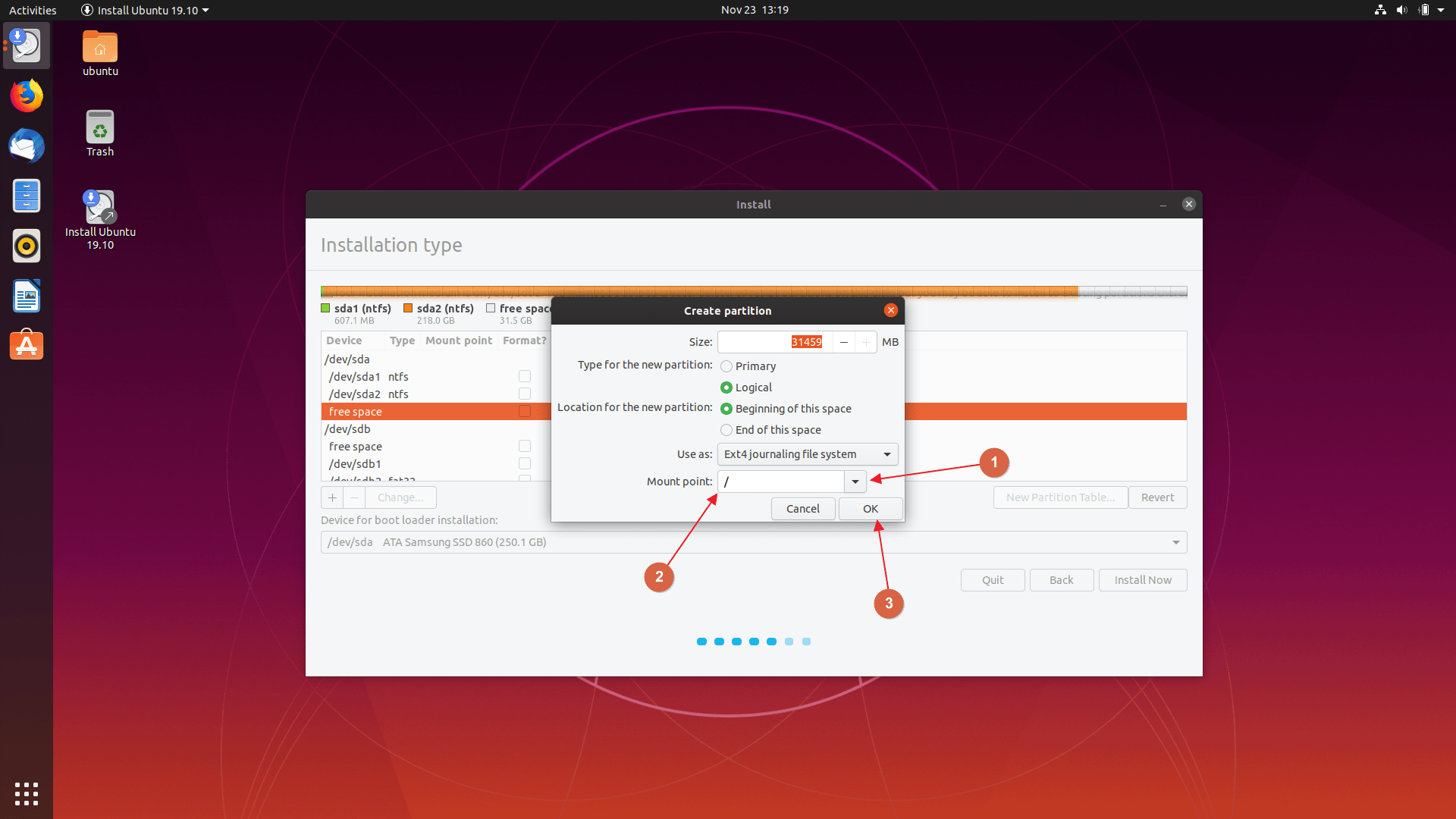Select Primary partition type

(726, 366)
